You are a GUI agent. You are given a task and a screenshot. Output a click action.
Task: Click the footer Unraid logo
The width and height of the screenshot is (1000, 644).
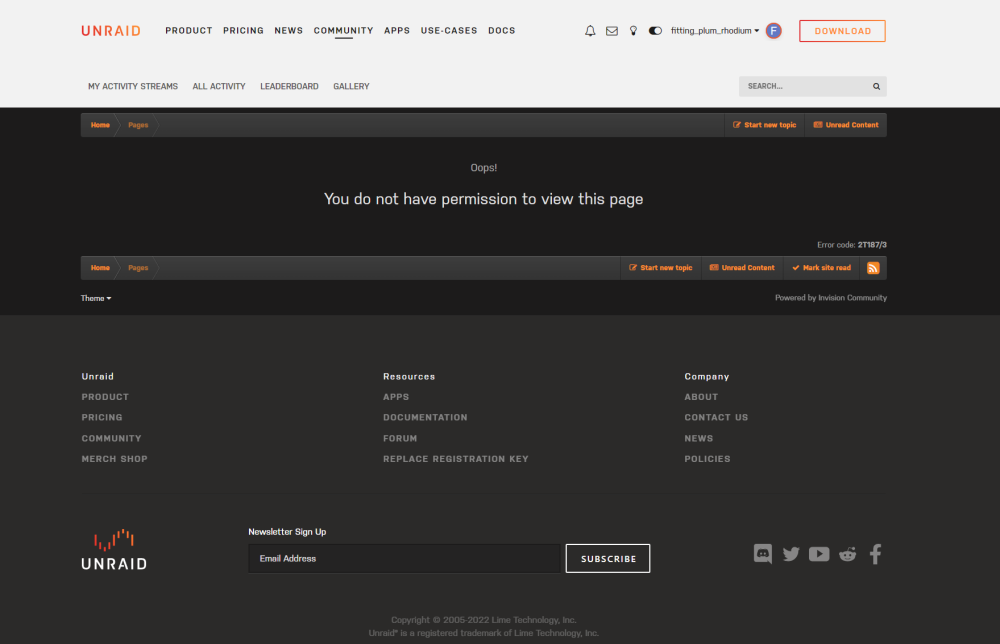pos(114,549)
